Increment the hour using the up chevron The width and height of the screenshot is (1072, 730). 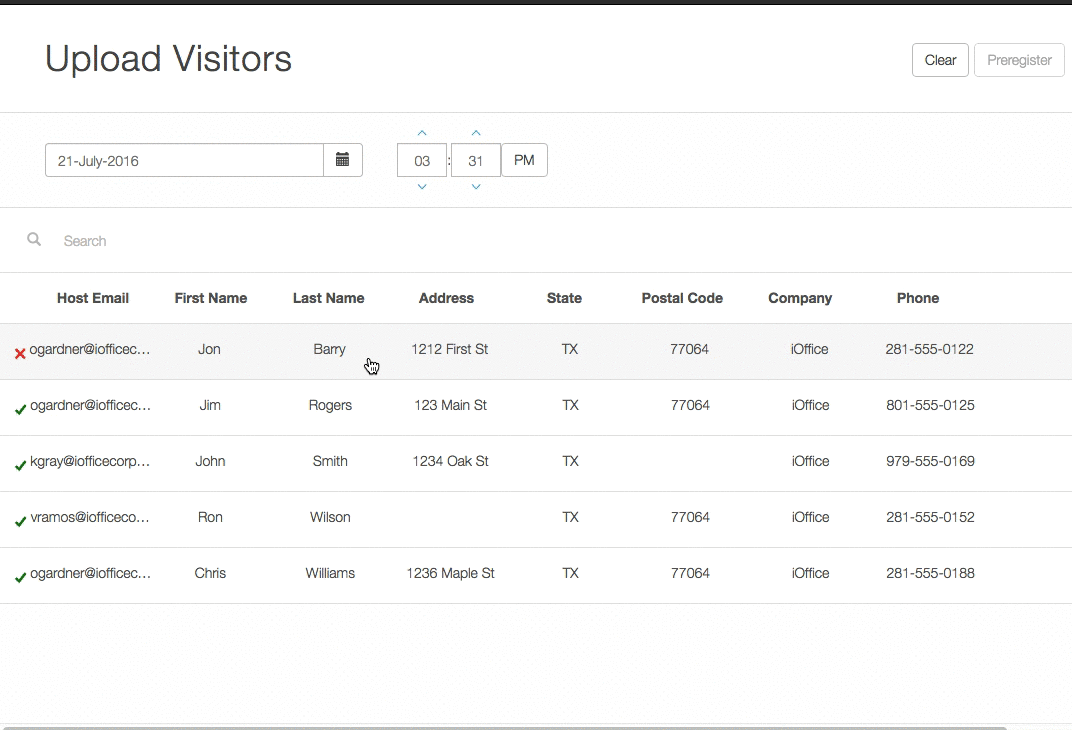(x=421, y=131)
